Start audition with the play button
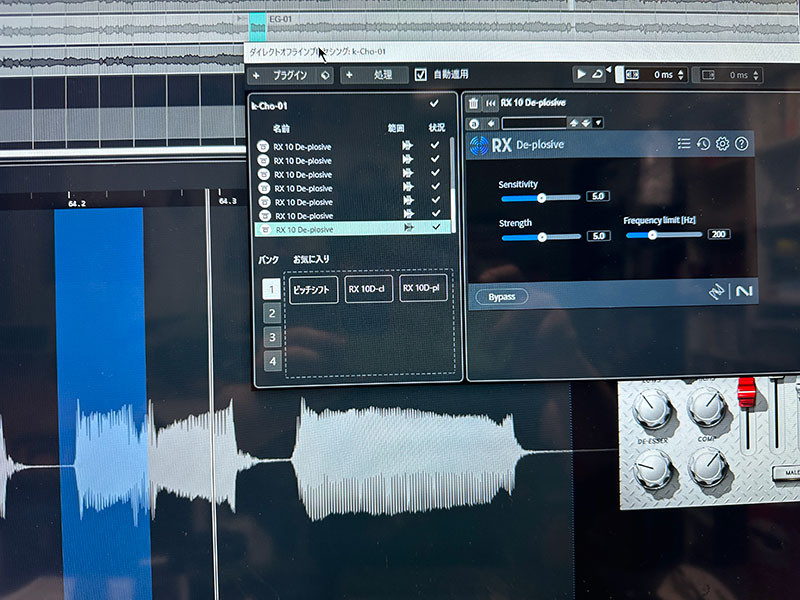The height and width of the screenshot is (600, 800). tap(581, 74)
